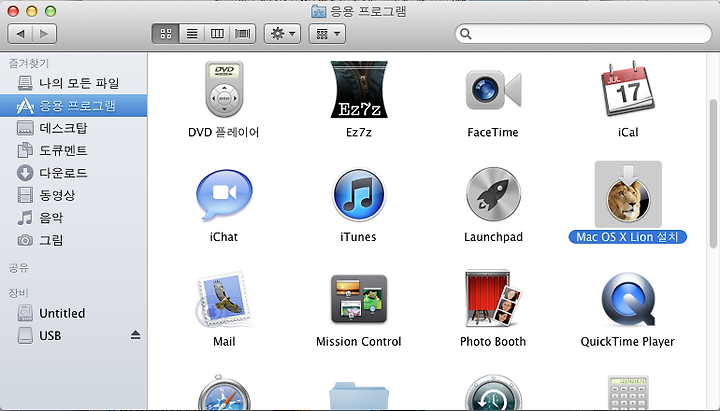Switch to list view
This screenshot has height=411, width=720.
(192, 34)
